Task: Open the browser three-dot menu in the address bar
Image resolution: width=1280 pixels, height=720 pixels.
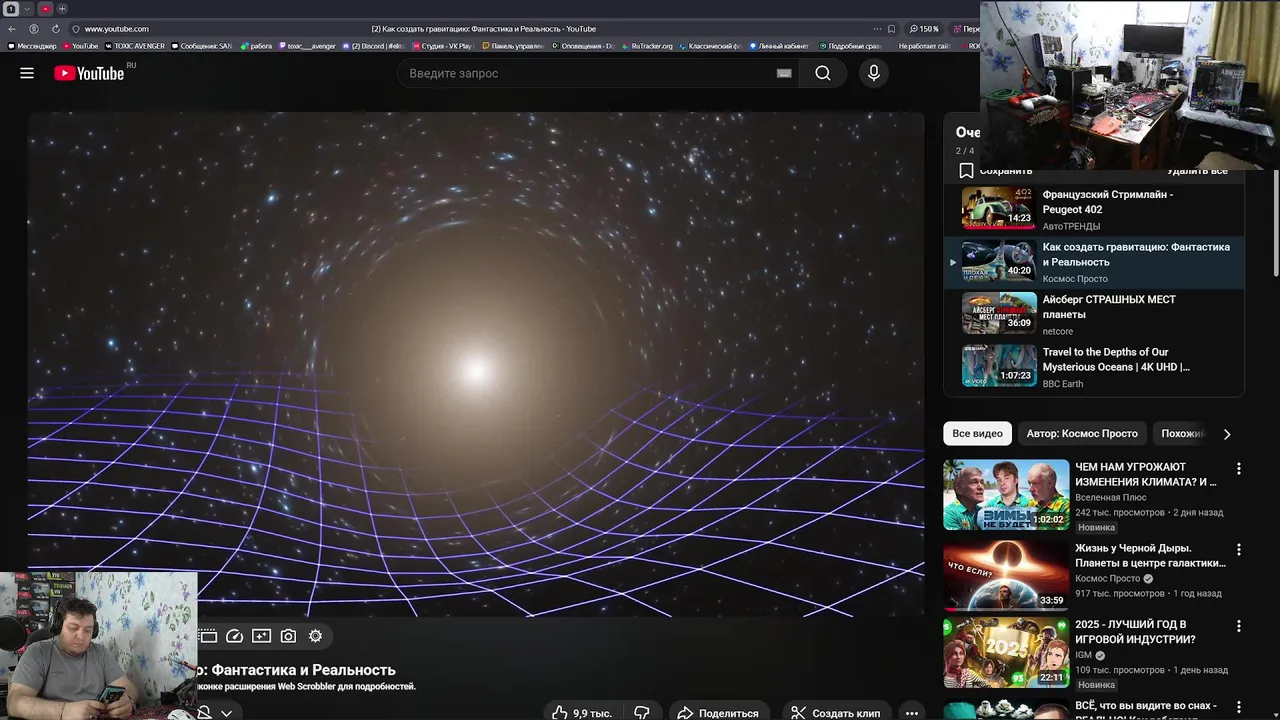Action: click(877, 29)
